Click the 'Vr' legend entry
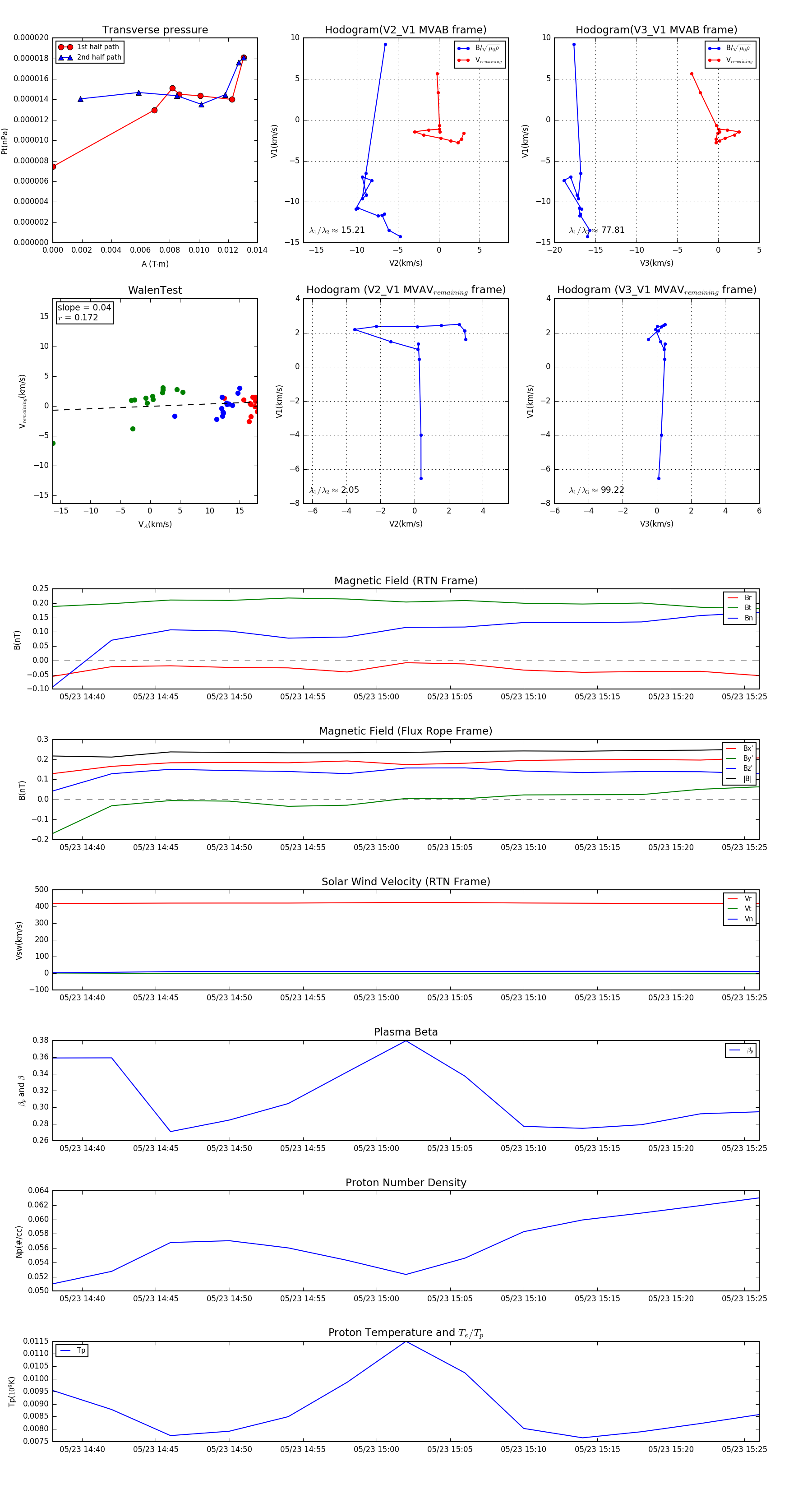The image size is (812, 1489). tap(740, 899)
